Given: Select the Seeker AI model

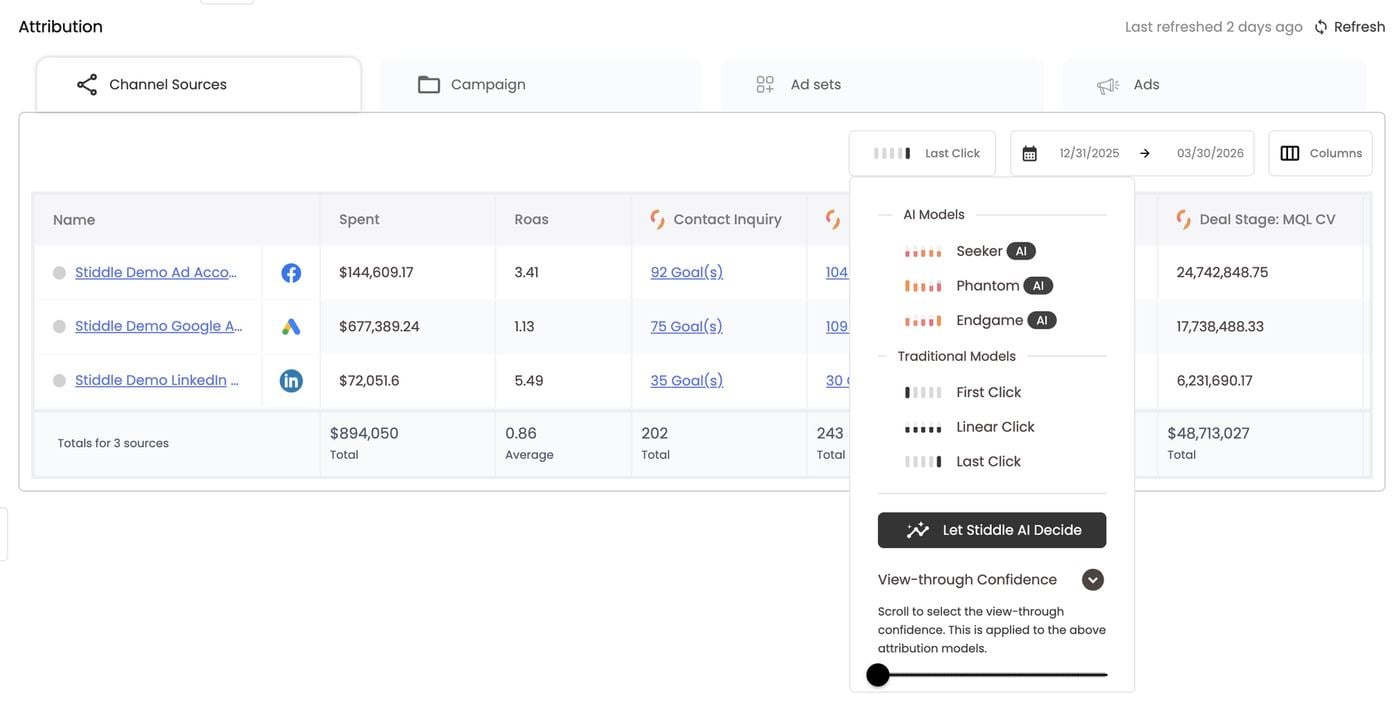Looking at the screenshot, I should [979, 251].
